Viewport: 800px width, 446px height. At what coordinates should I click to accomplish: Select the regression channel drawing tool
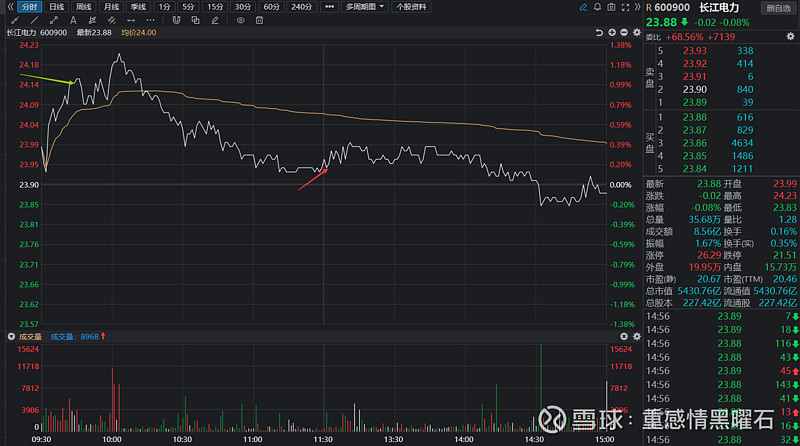(92, 20)
